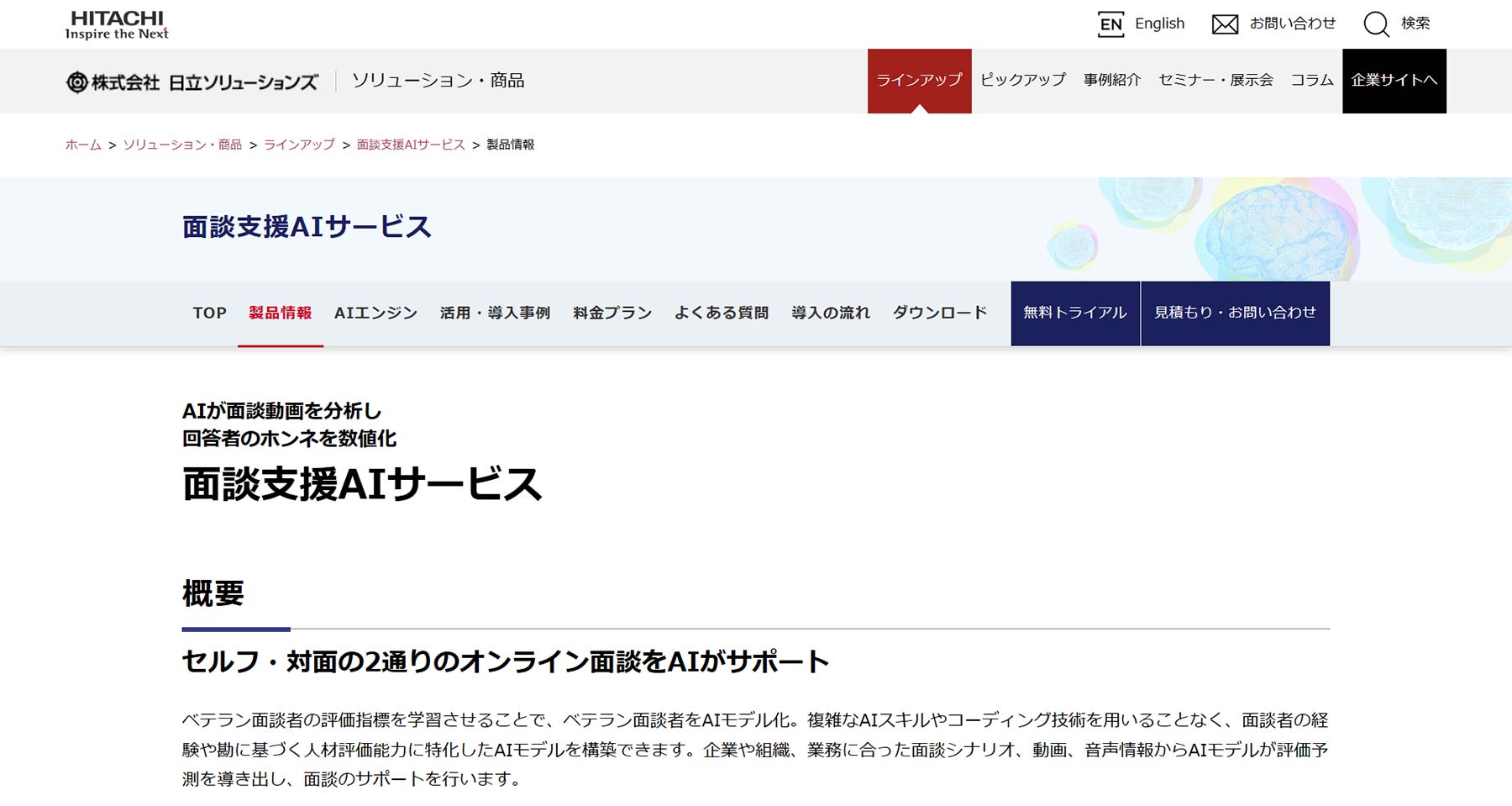The width and height of the screenshot is (1512, 806).
Task: Open the 料金プラン tab
Action: pos(612,313)
